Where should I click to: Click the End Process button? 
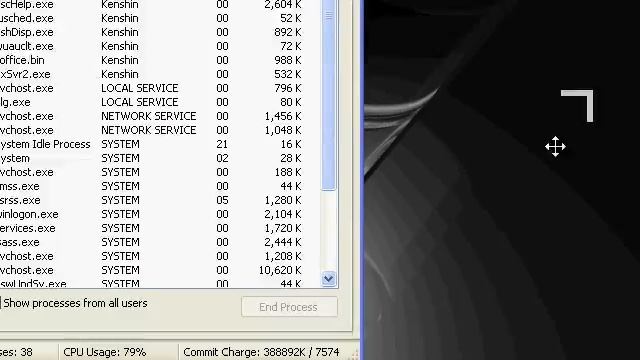[289, 307]
